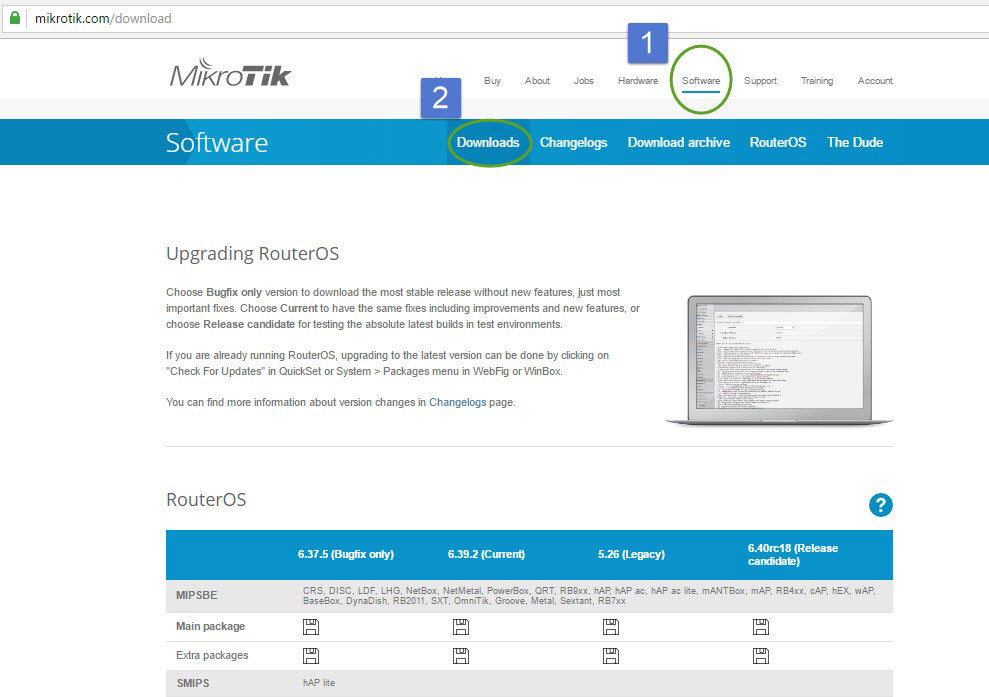Screen dimensions: 989x697
Task: Download Main package for 6.39.2 Current
Action: coord(461,627)
